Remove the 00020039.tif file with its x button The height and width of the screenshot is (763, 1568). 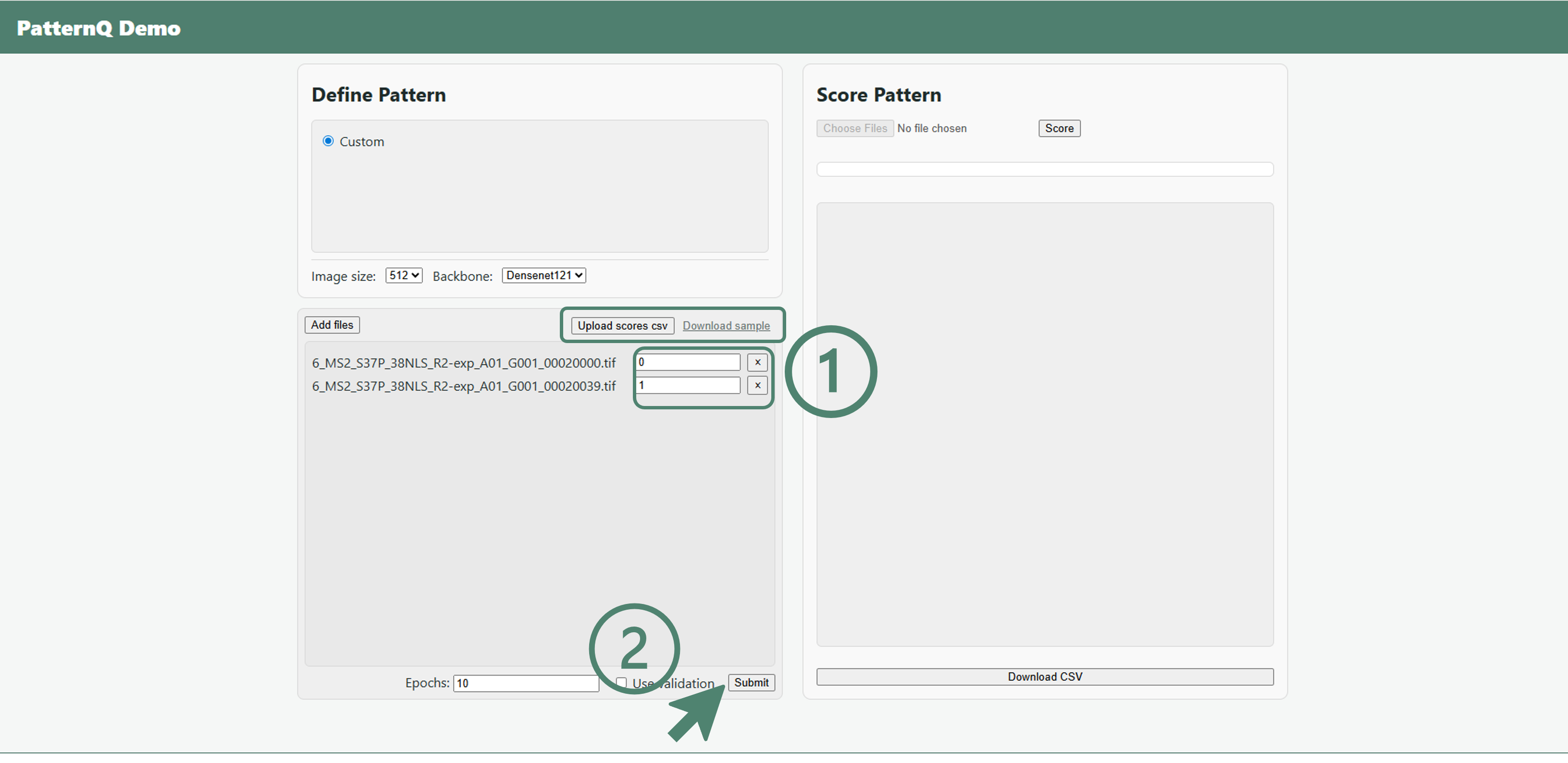click(x=757, y=385)
